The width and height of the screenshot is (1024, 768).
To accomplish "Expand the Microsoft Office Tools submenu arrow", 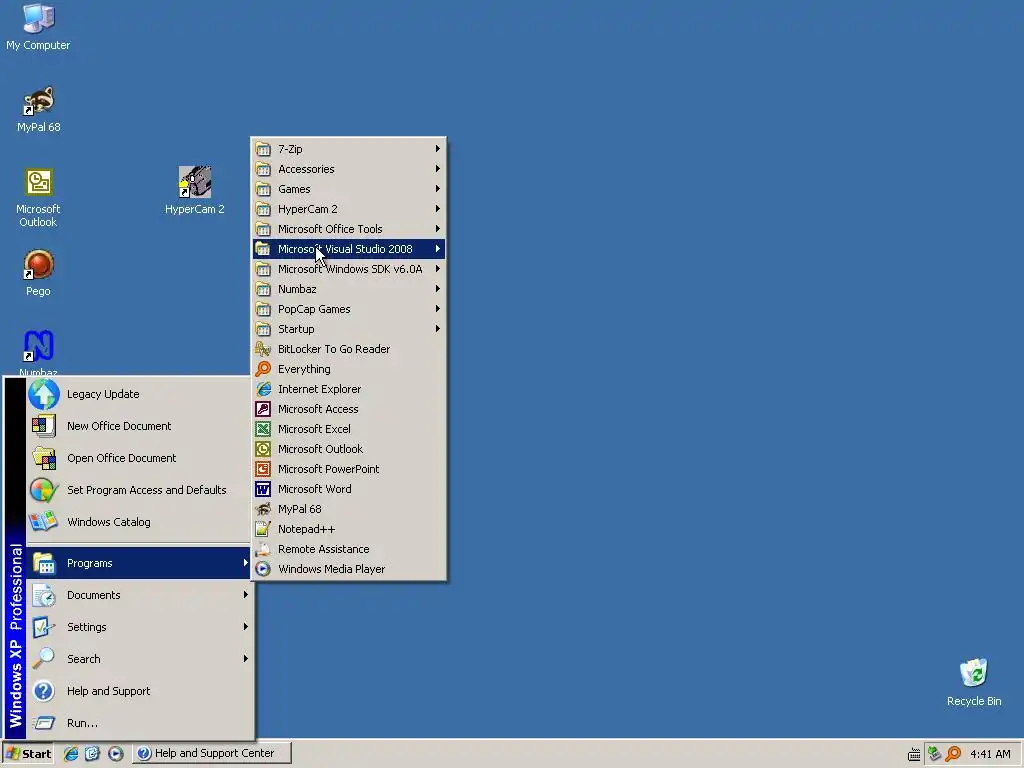I will [x=438, y=229].
